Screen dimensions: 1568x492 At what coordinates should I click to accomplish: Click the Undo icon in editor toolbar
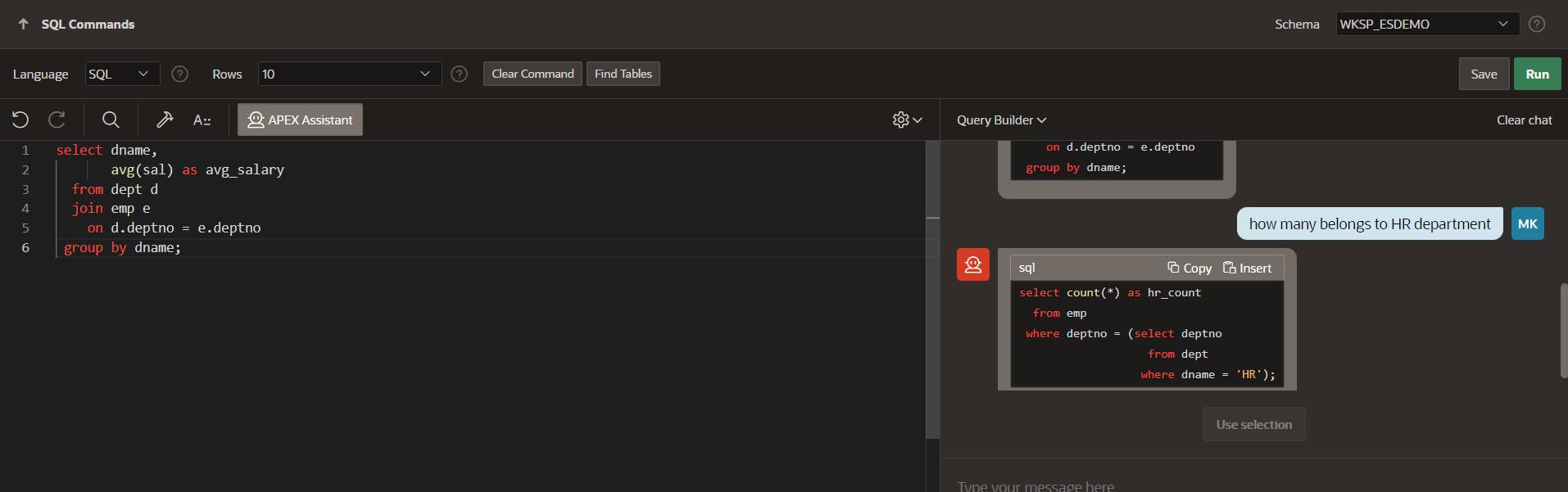[20, 120]
